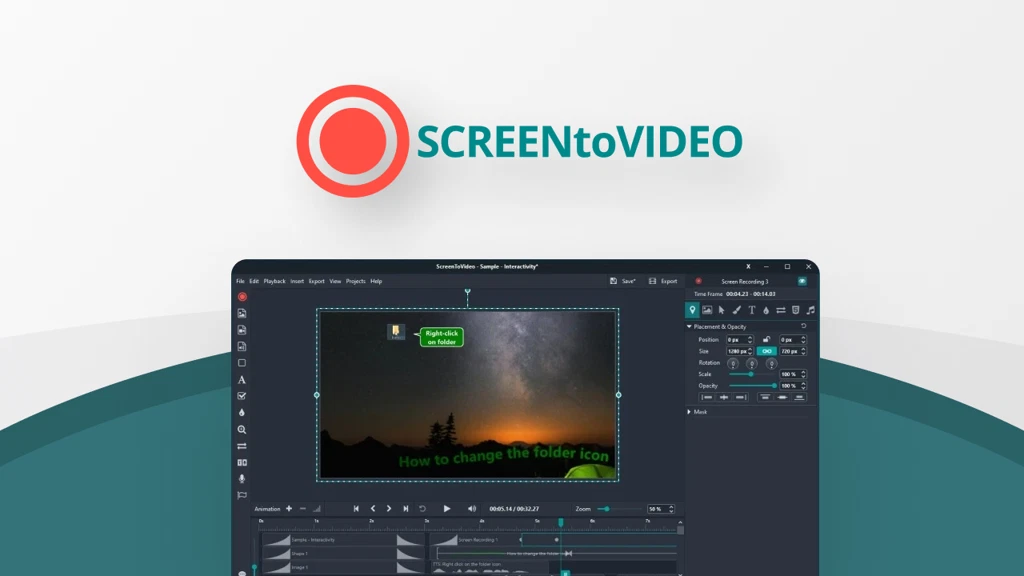Expand the Mask section

(689, 412)
